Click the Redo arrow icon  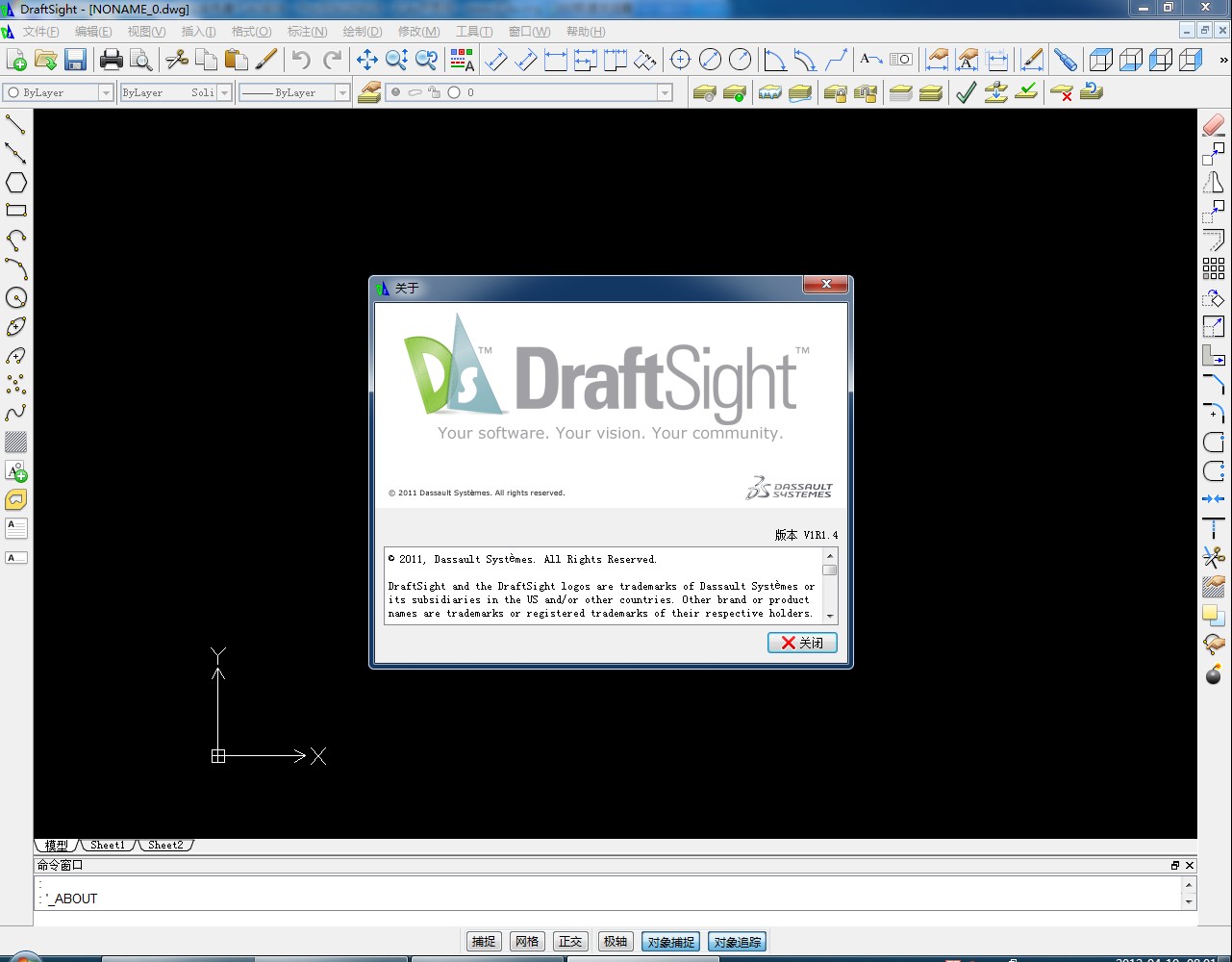pos(332,61)
